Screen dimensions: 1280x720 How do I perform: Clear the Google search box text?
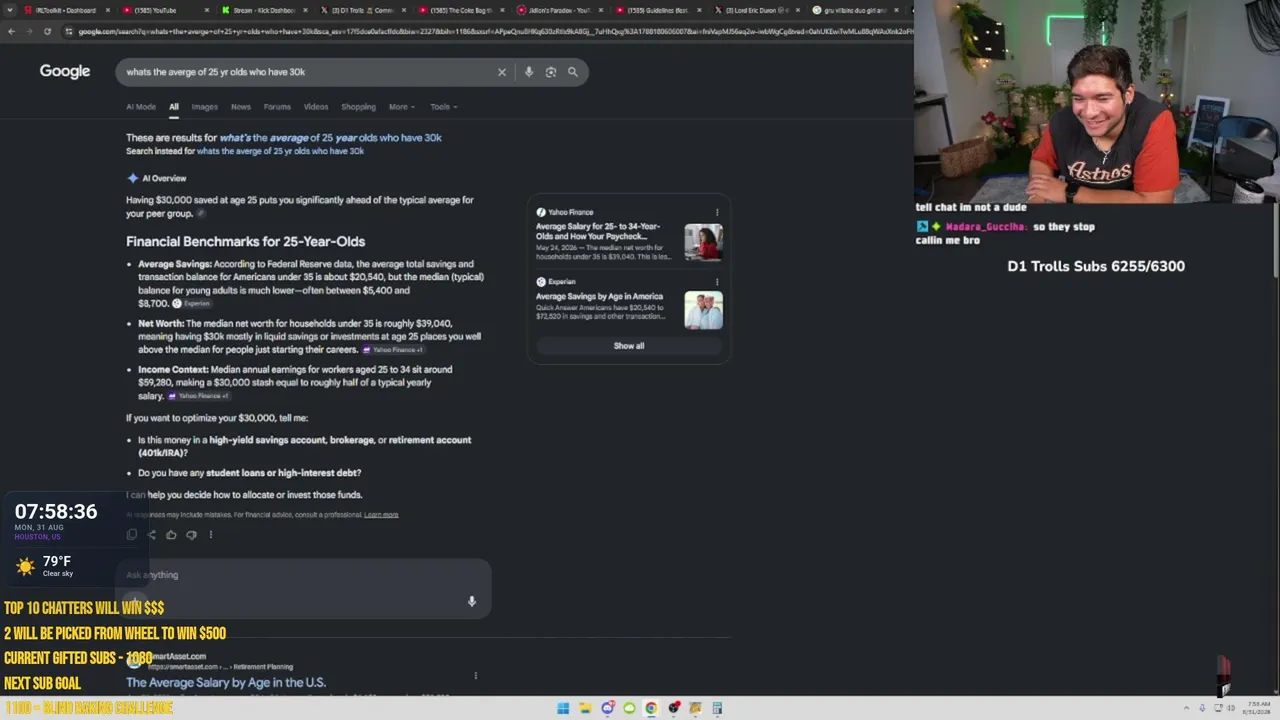point(502,72)
